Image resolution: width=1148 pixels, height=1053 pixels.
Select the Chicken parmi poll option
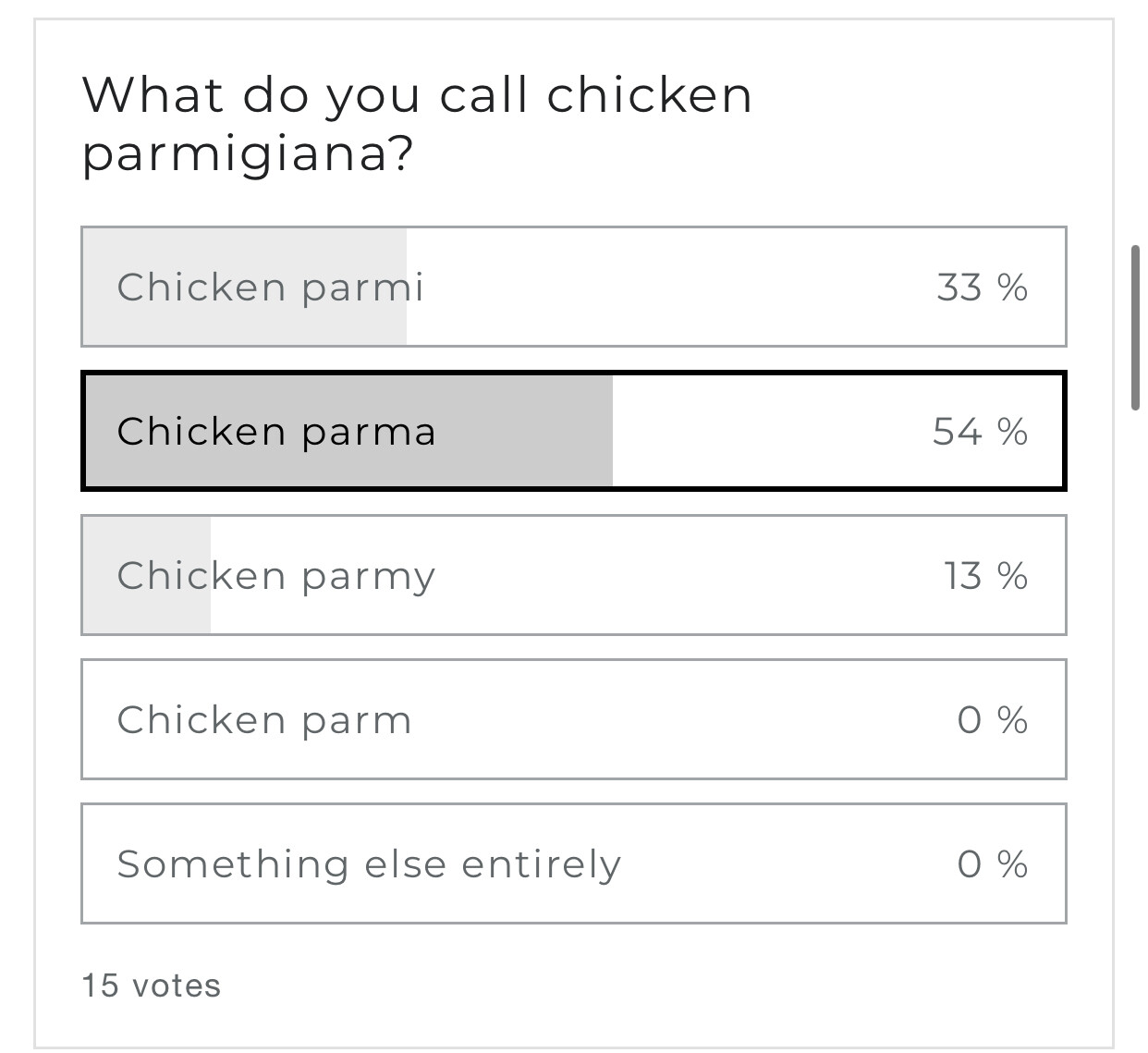tap(270, 288)
